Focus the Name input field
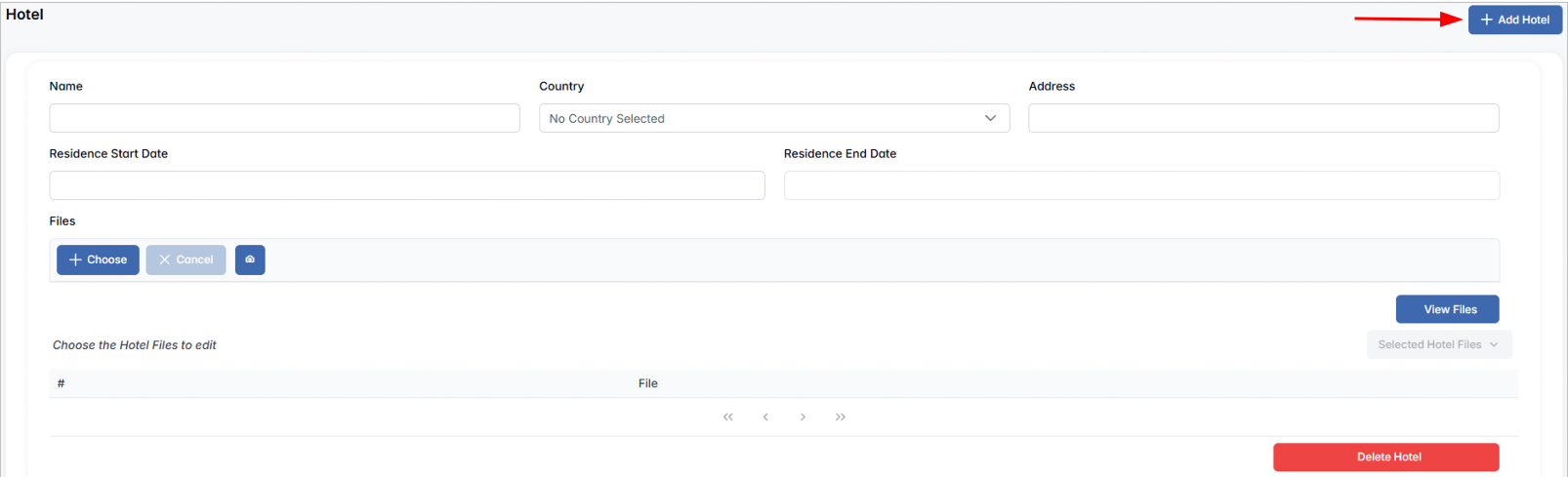 click(284, 118)
